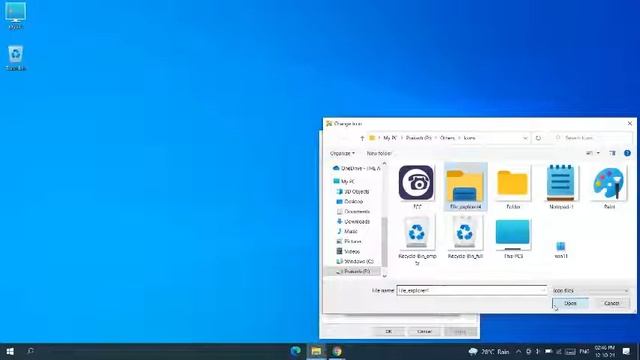This screenshot has width=640, height=360.
Task: Select the Recycle Bin_empty icon file
Action: [417, 241]
